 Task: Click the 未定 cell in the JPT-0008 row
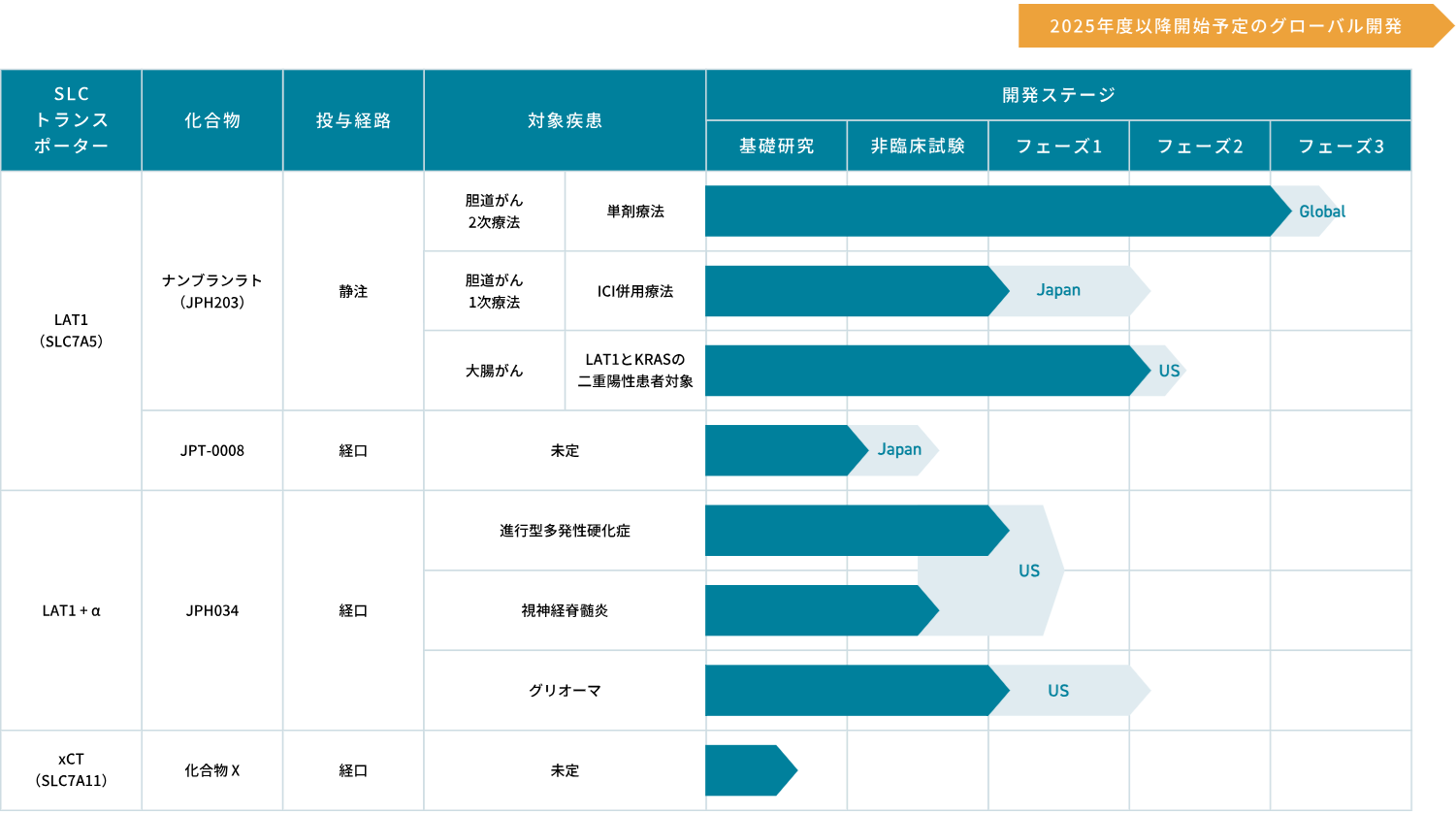click(x=565, y=450)
